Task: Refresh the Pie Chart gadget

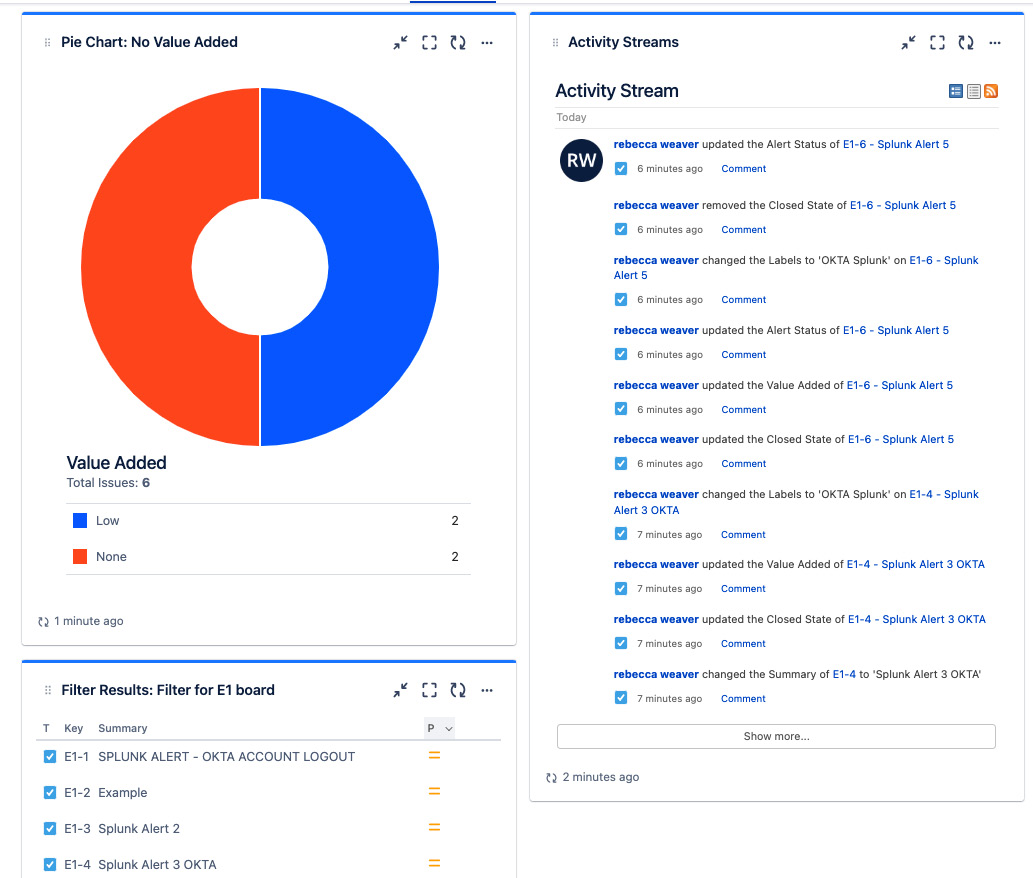Action: point(458,43)
